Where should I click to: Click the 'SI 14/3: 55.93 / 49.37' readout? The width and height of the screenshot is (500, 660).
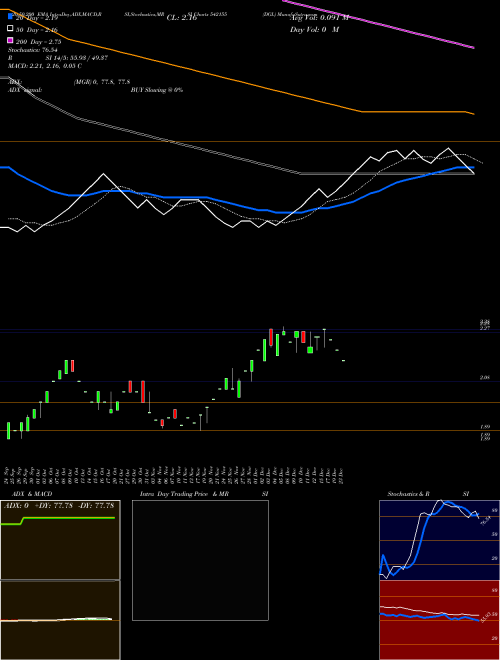tap(77, 58)
